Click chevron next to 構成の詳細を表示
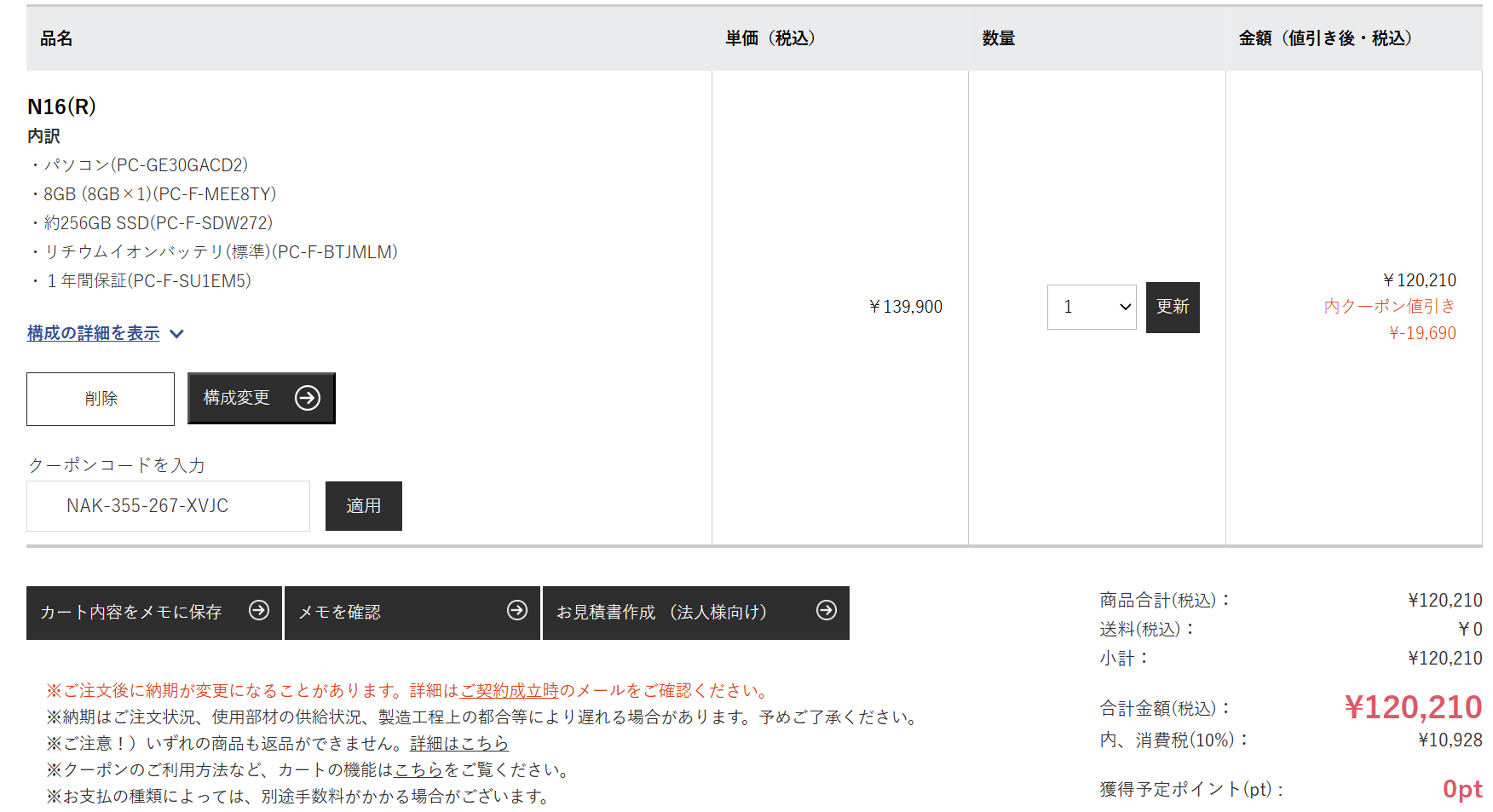 coord(176,334)
